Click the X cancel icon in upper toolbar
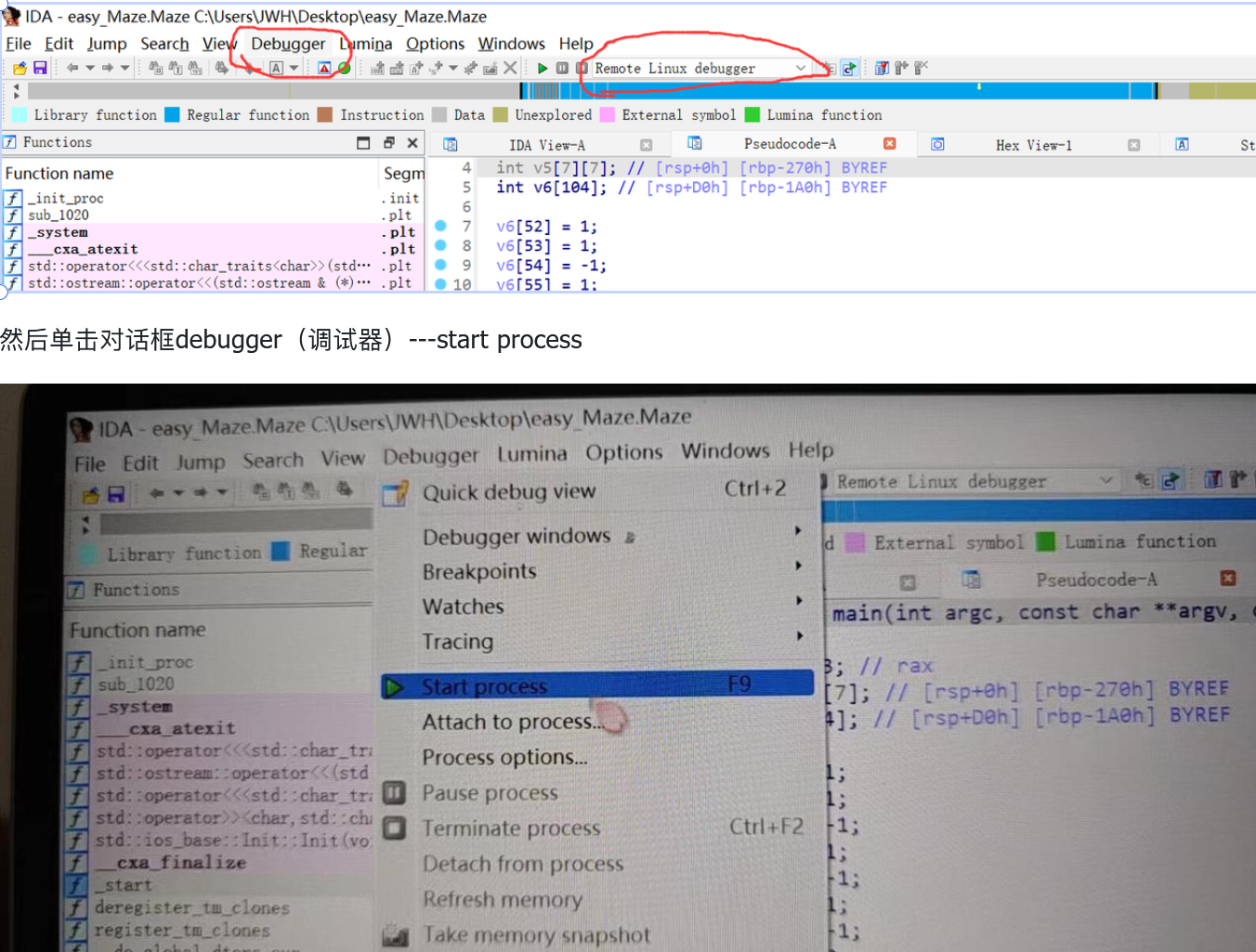This screenshot has height=952, width=1256. pyautogui.click(x=510, y=68)
